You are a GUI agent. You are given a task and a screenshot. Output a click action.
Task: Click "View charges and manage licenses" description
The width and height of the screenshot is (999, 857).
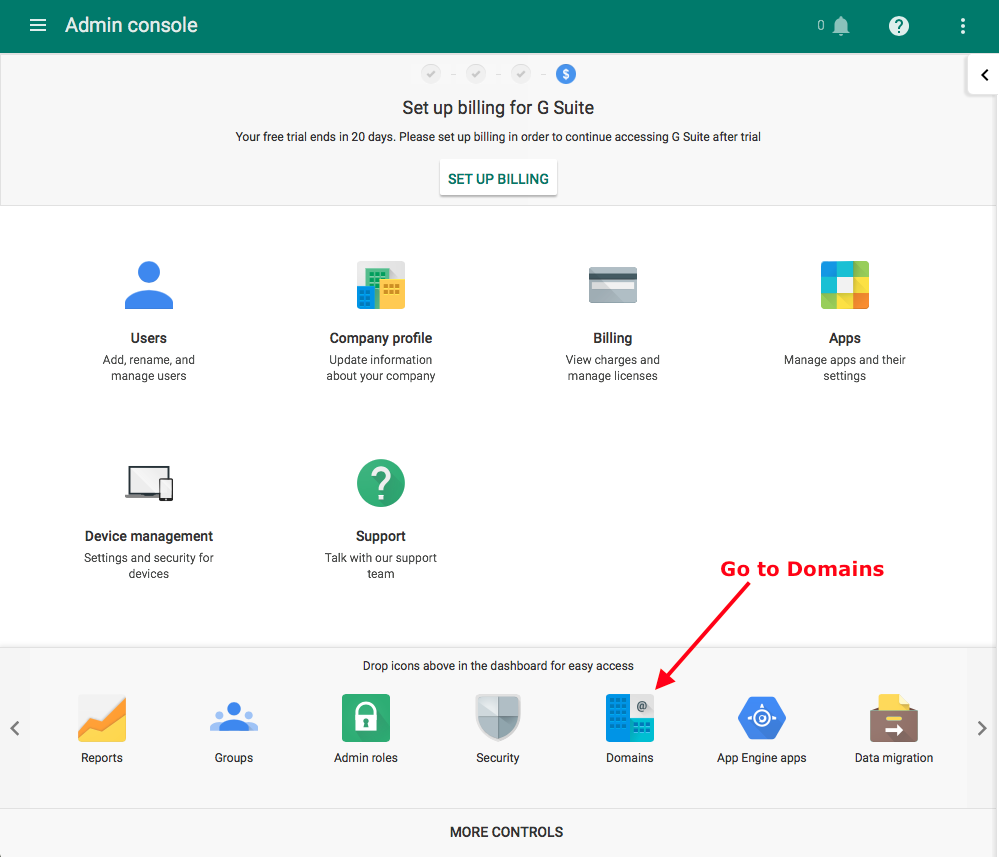(613, 368)
